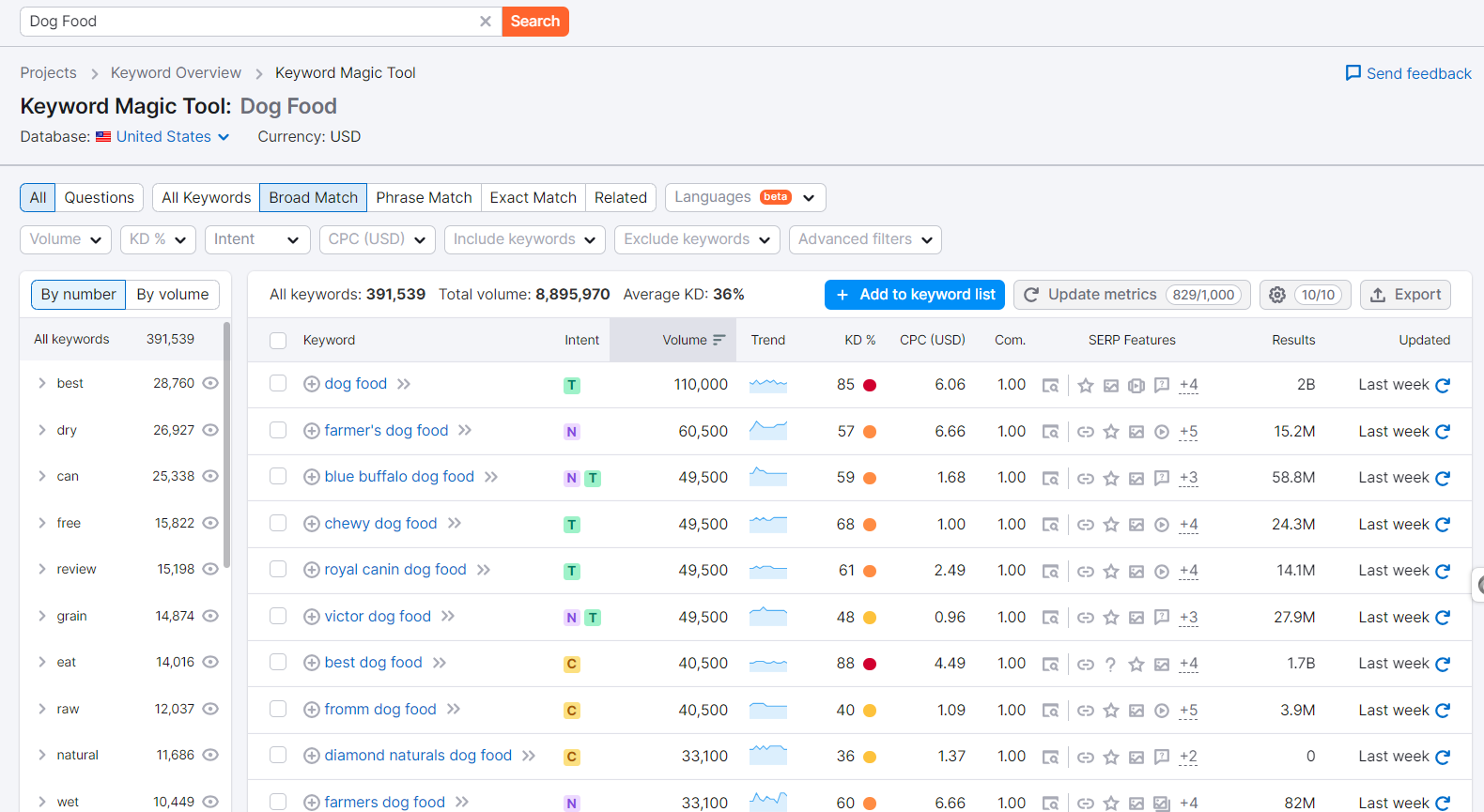The image size is (1484, 812).
Task: Select Phrase Match tab
Action: (x=425, y=197)
